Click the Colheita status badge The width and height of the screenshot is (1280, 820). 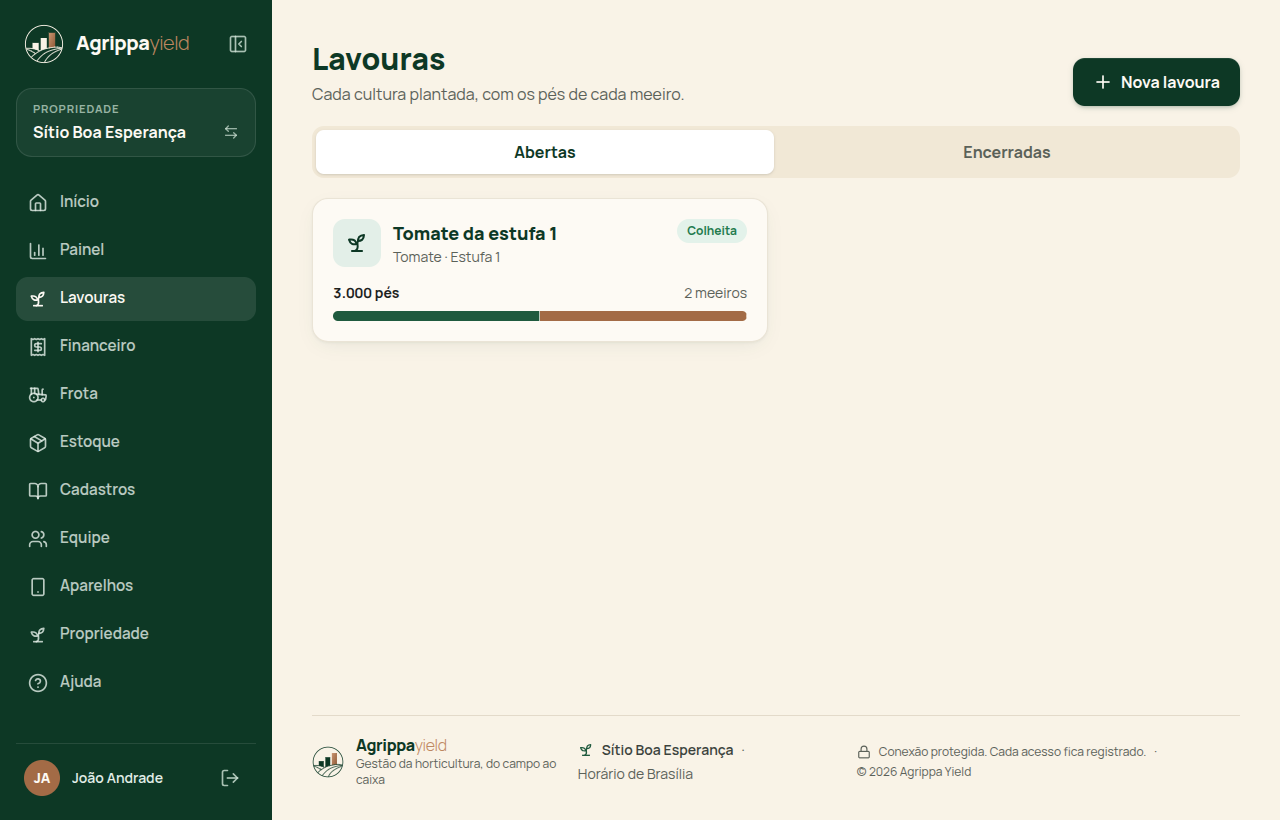pos(712,231)
